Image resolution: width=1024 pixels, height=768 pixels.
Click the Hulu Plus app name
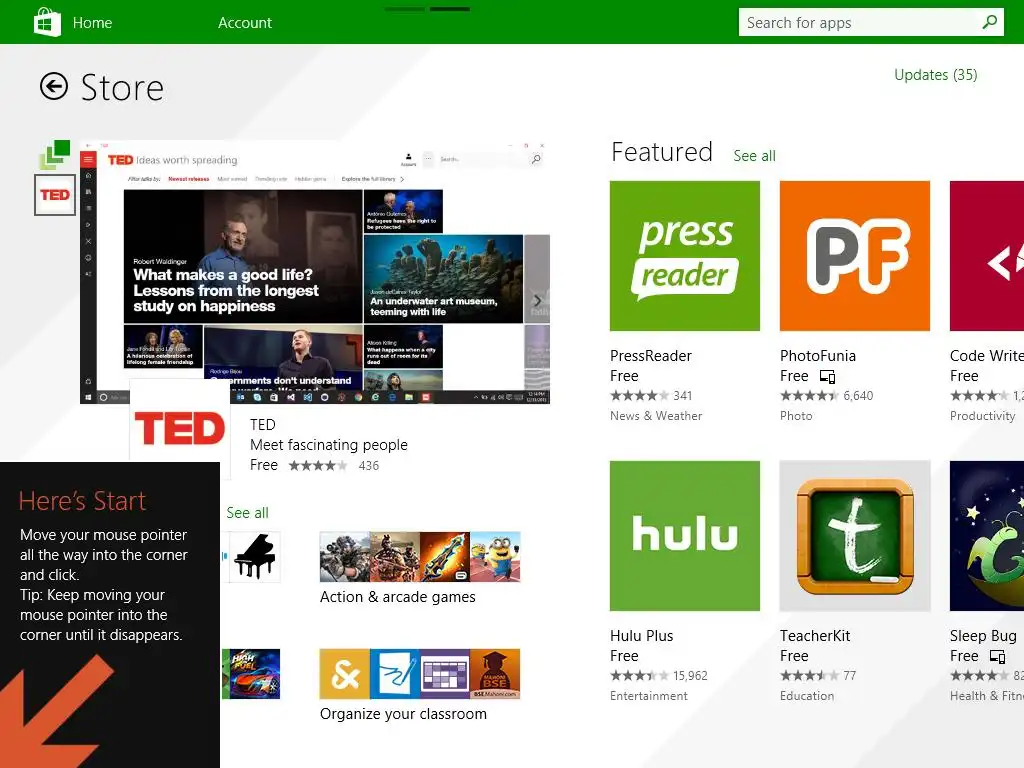641,636
